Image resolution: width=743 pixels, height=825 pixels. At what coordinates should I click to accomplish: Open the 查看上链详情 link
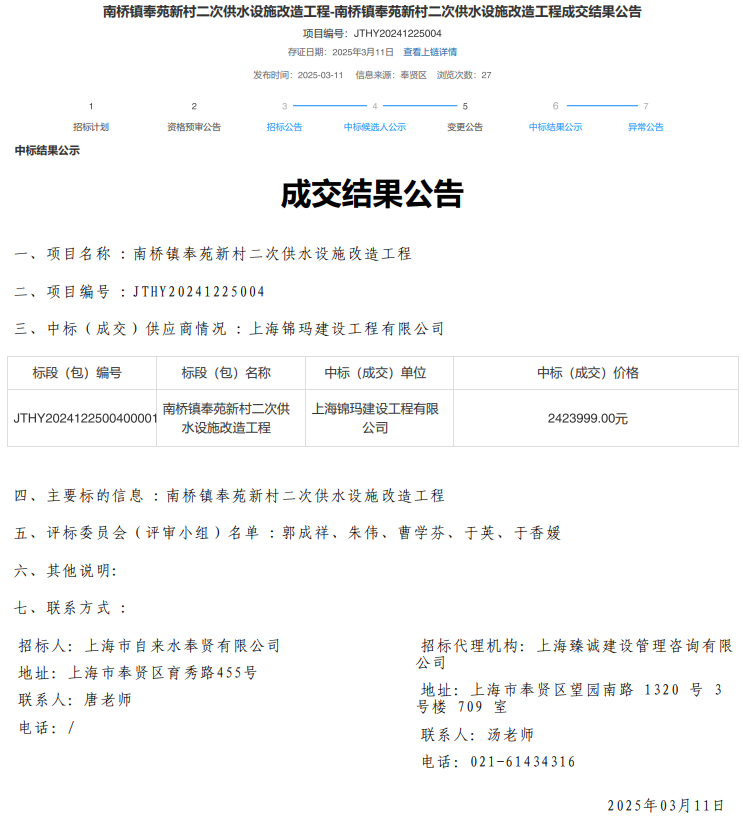point(430,52)
